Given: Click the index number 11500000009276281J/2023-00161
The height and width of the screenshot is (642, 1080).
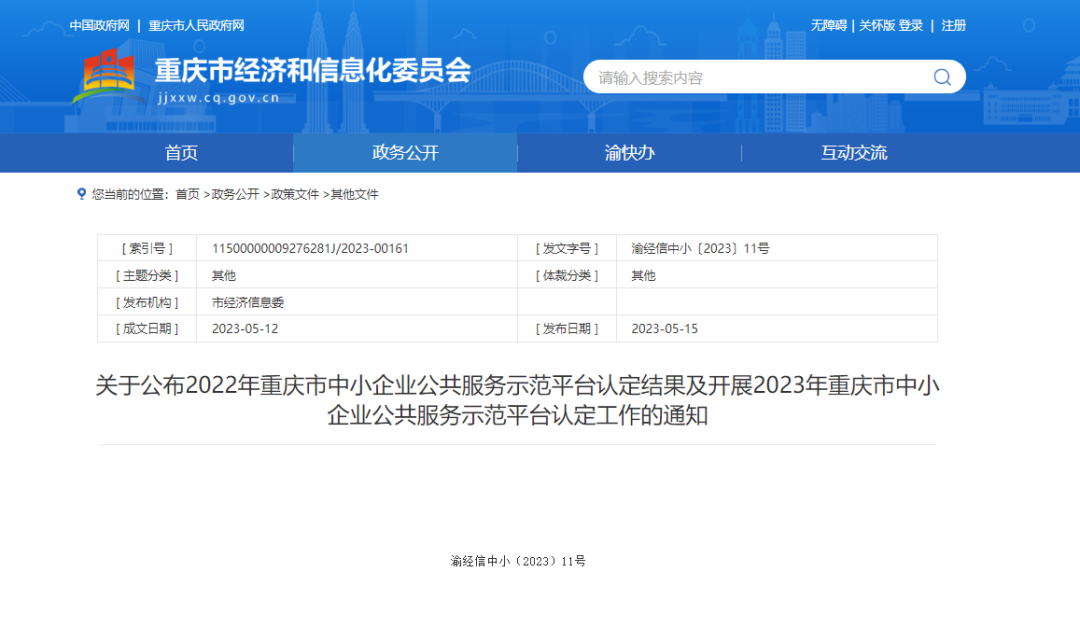Looking at the screenshot, I should [x=310, y=249].
